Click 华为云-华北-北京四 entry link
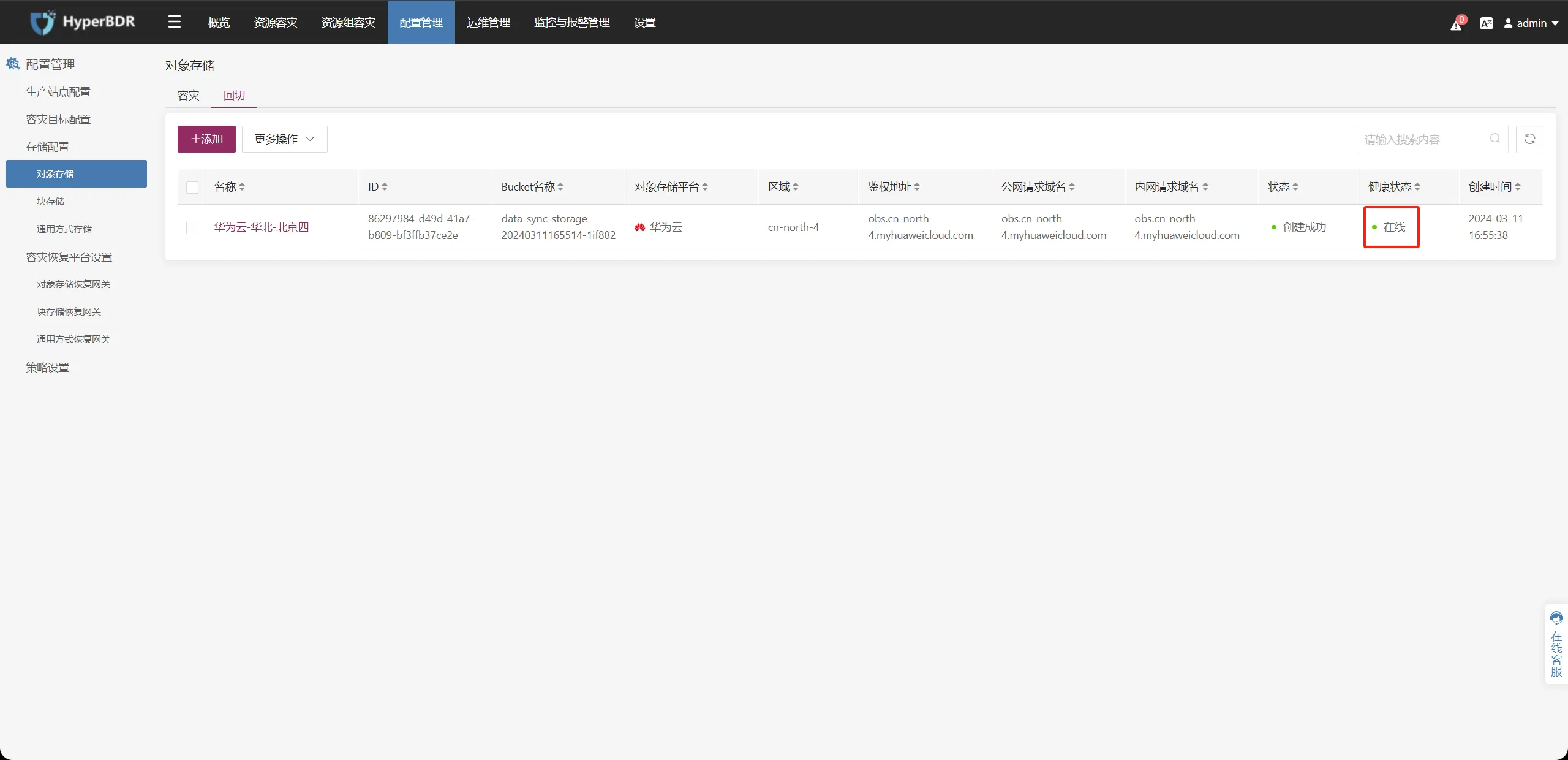The width and height of the screenshot is (1568, 760). pyautogui.click(x=262, y=228)
